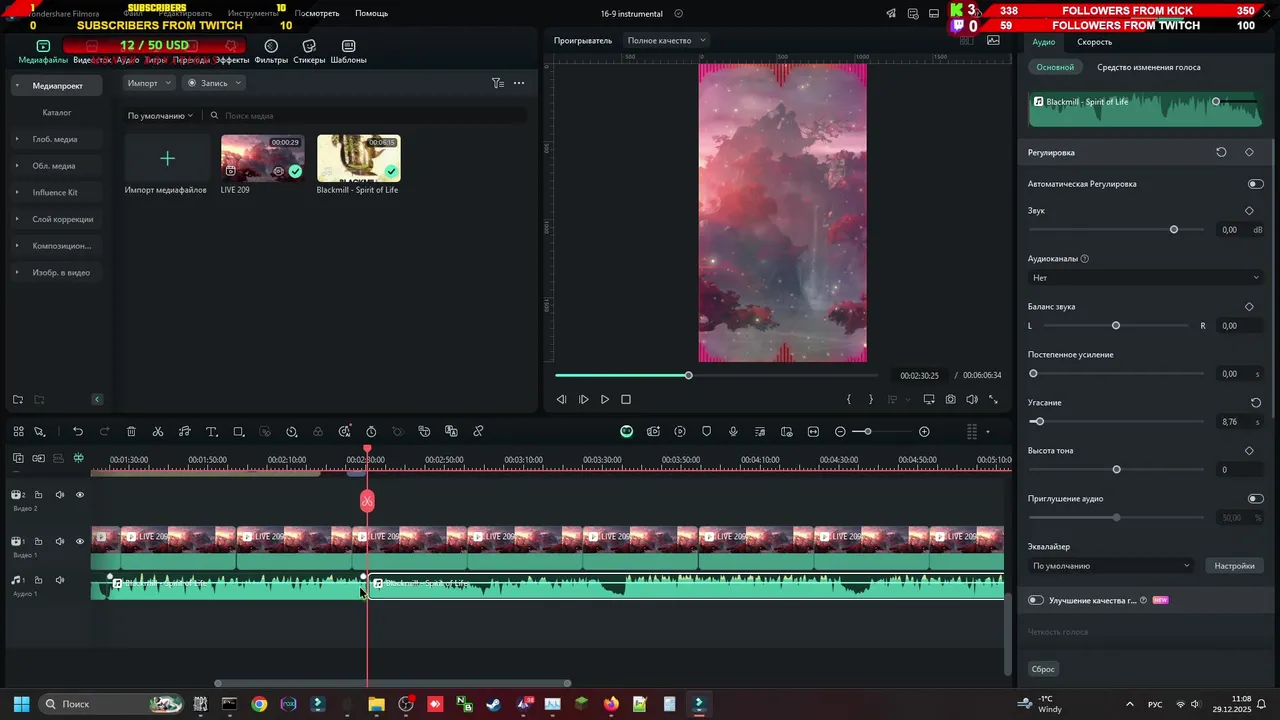Click the redo arrow icon
Viewport: 1280px width, 720px height.
coord(104,432)
